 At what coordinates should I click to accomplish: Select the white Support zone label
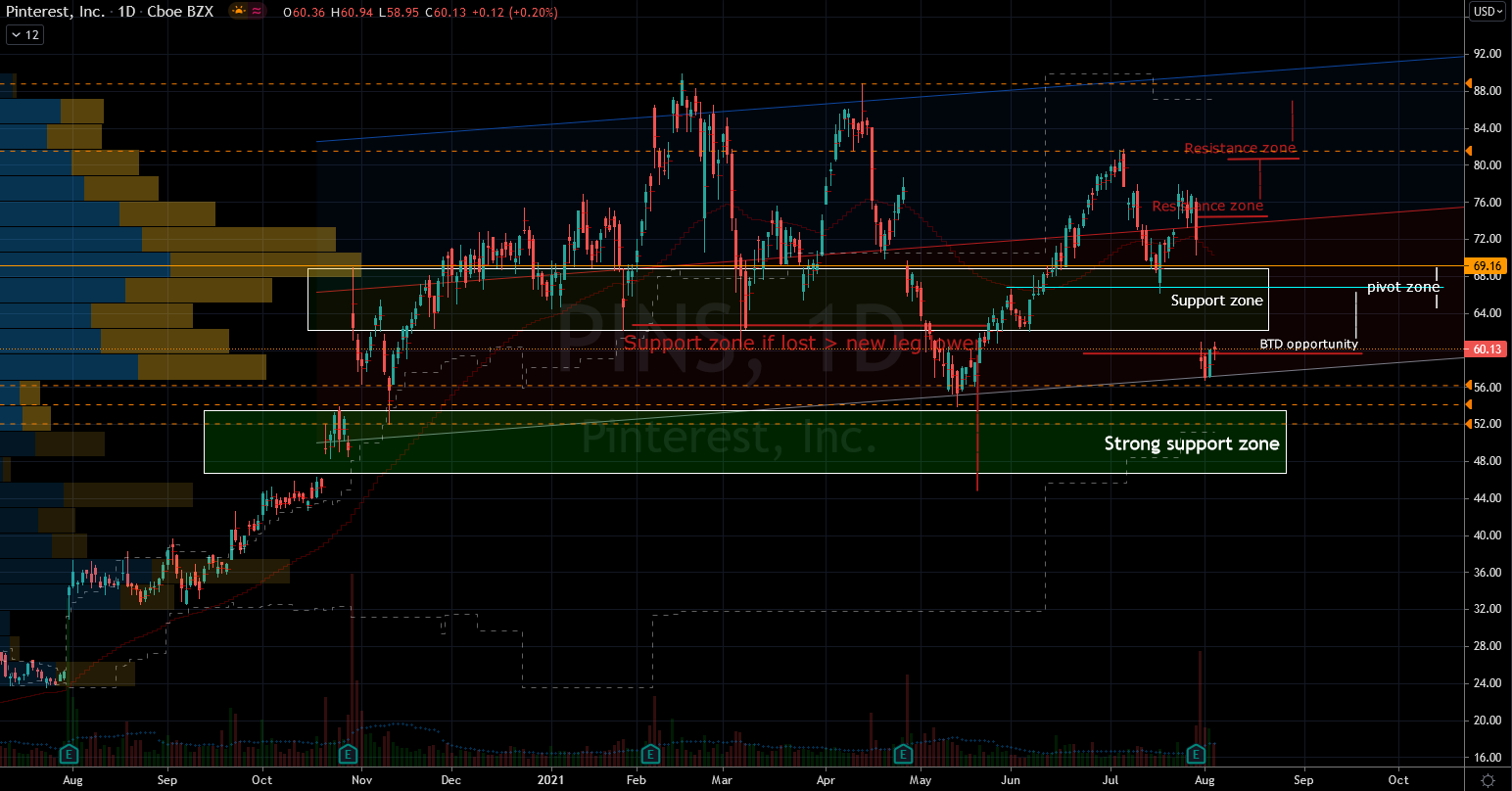point(1217,301)
